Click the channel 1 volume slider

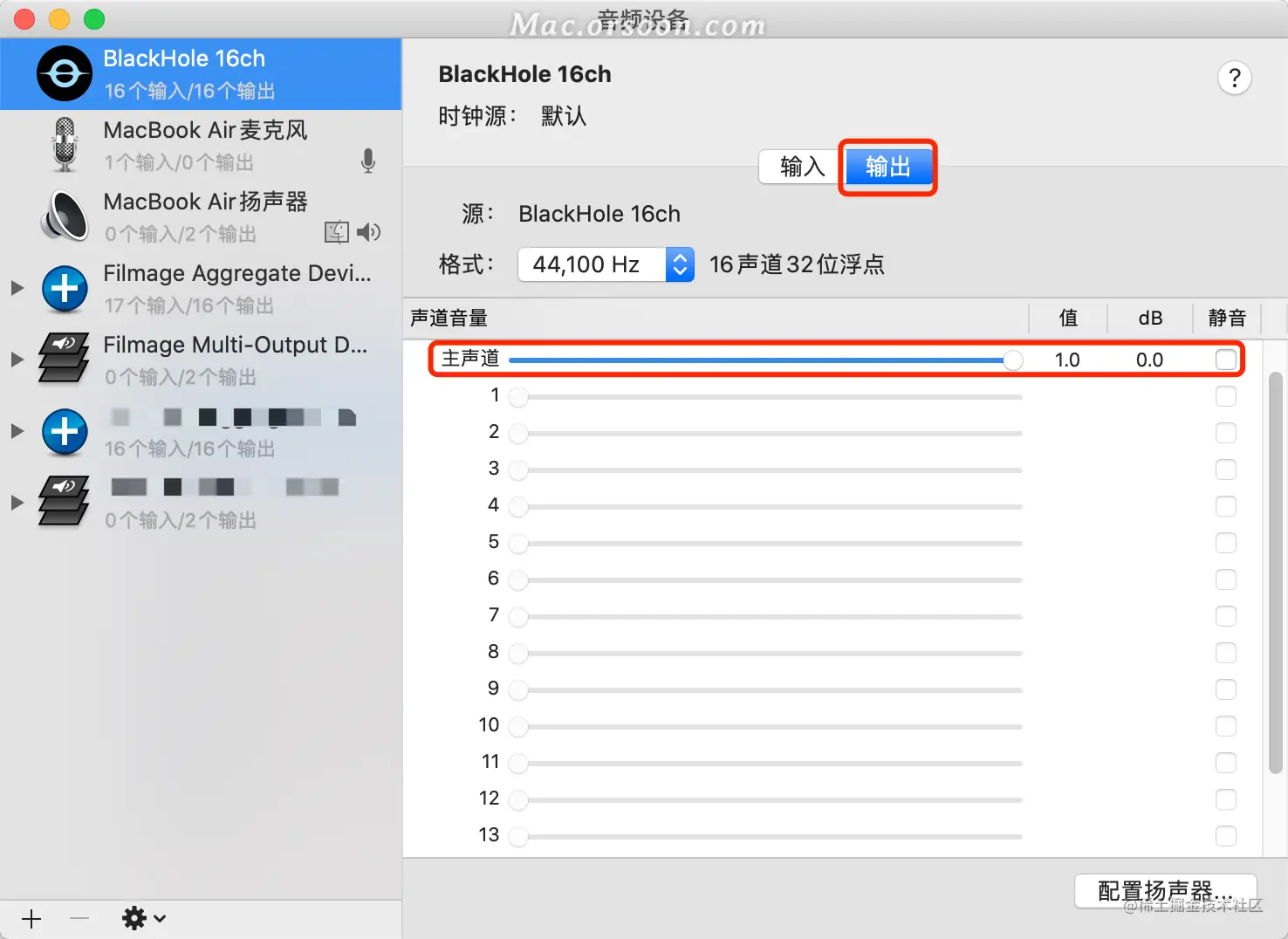coord(765,397)
